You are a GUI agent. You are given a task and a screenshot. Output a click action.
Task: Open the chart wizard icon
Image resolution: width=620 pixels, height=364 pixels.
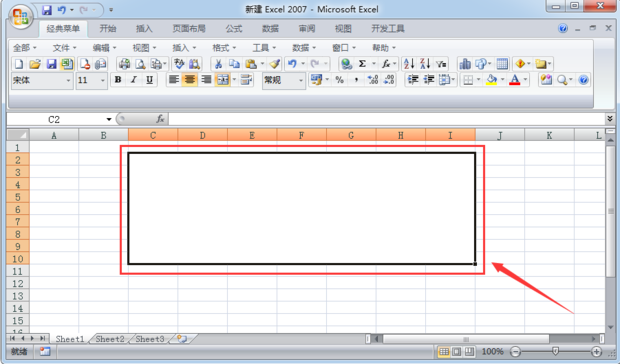465,64
